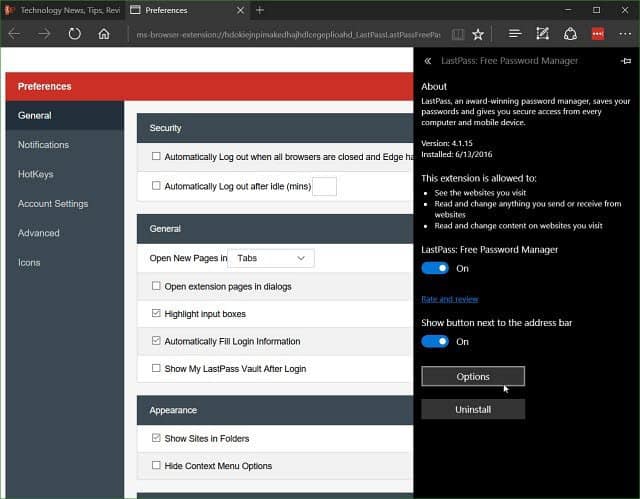This screenshot has height=499, width=640.
Task: Click the address bar URL
Action: pyautogui.click(x=288, y=35)
